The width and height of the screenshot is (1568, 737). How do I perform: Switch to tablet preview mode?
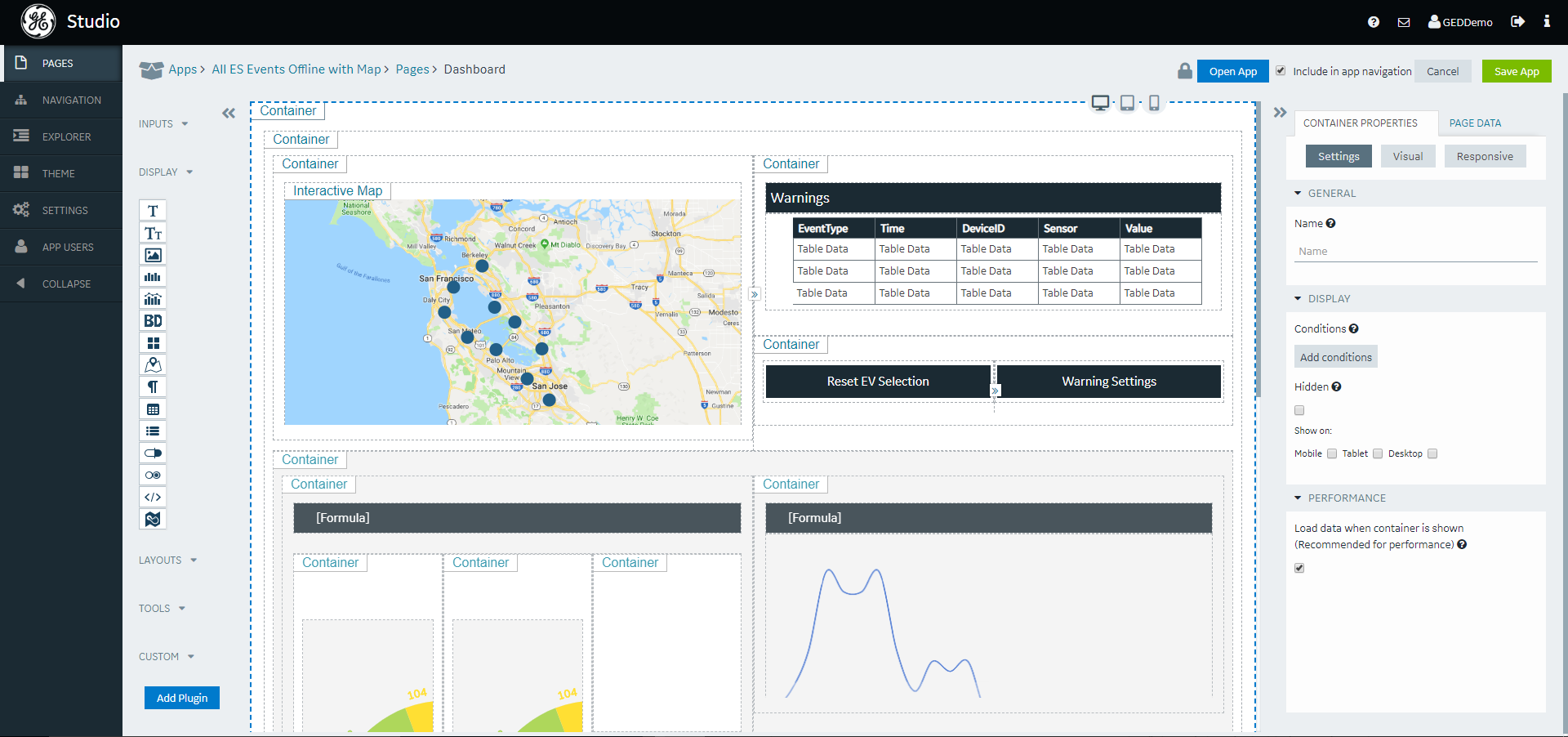click(x=1127, y=103)
